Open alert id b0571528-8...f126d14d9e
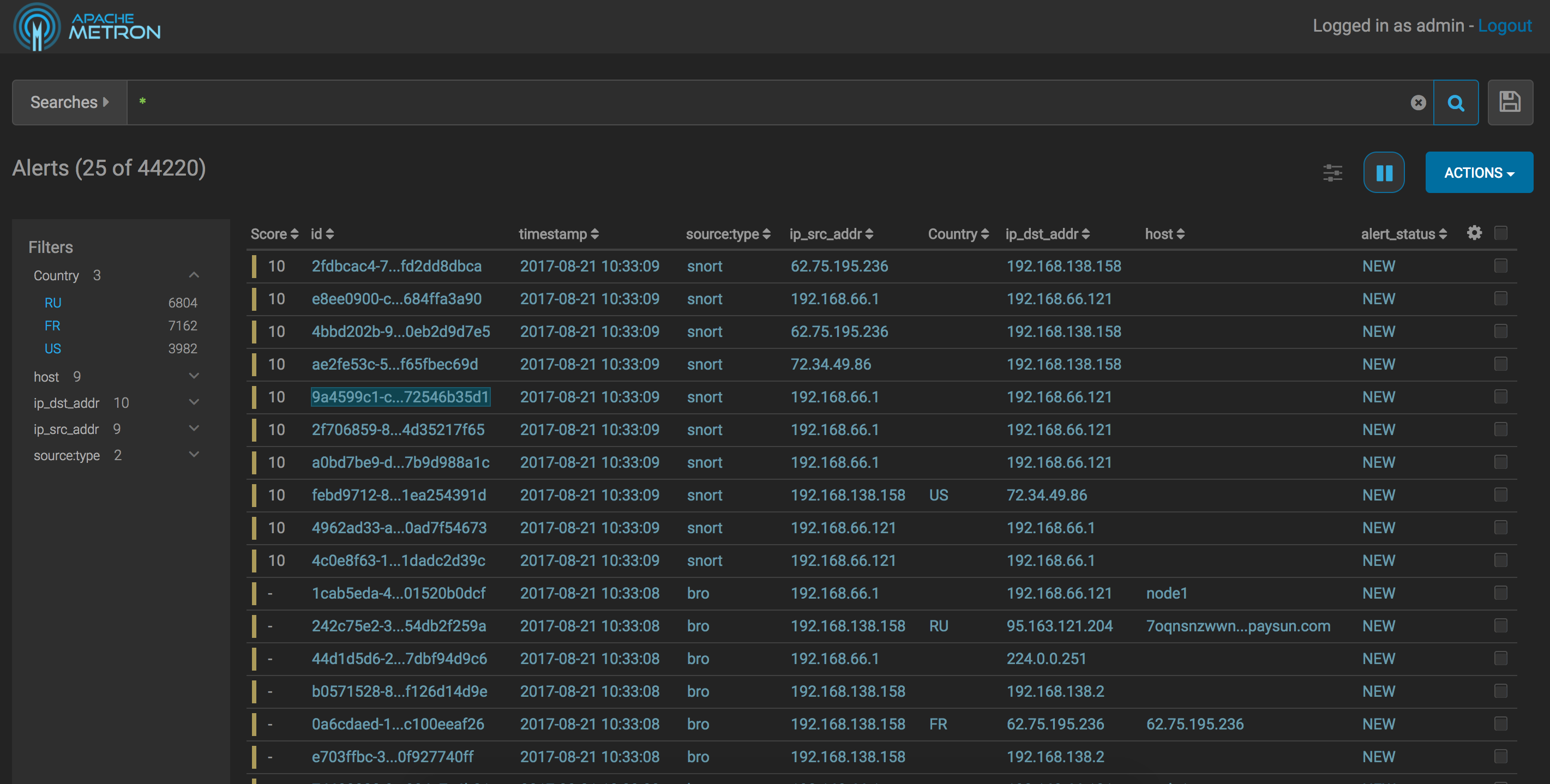The height and width of the screenshot is (784, 1550). point(400,691)
